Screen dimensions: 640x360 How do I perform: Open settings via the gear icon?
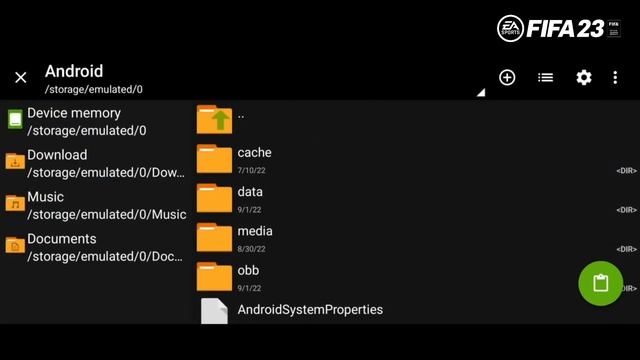(584, 78)
